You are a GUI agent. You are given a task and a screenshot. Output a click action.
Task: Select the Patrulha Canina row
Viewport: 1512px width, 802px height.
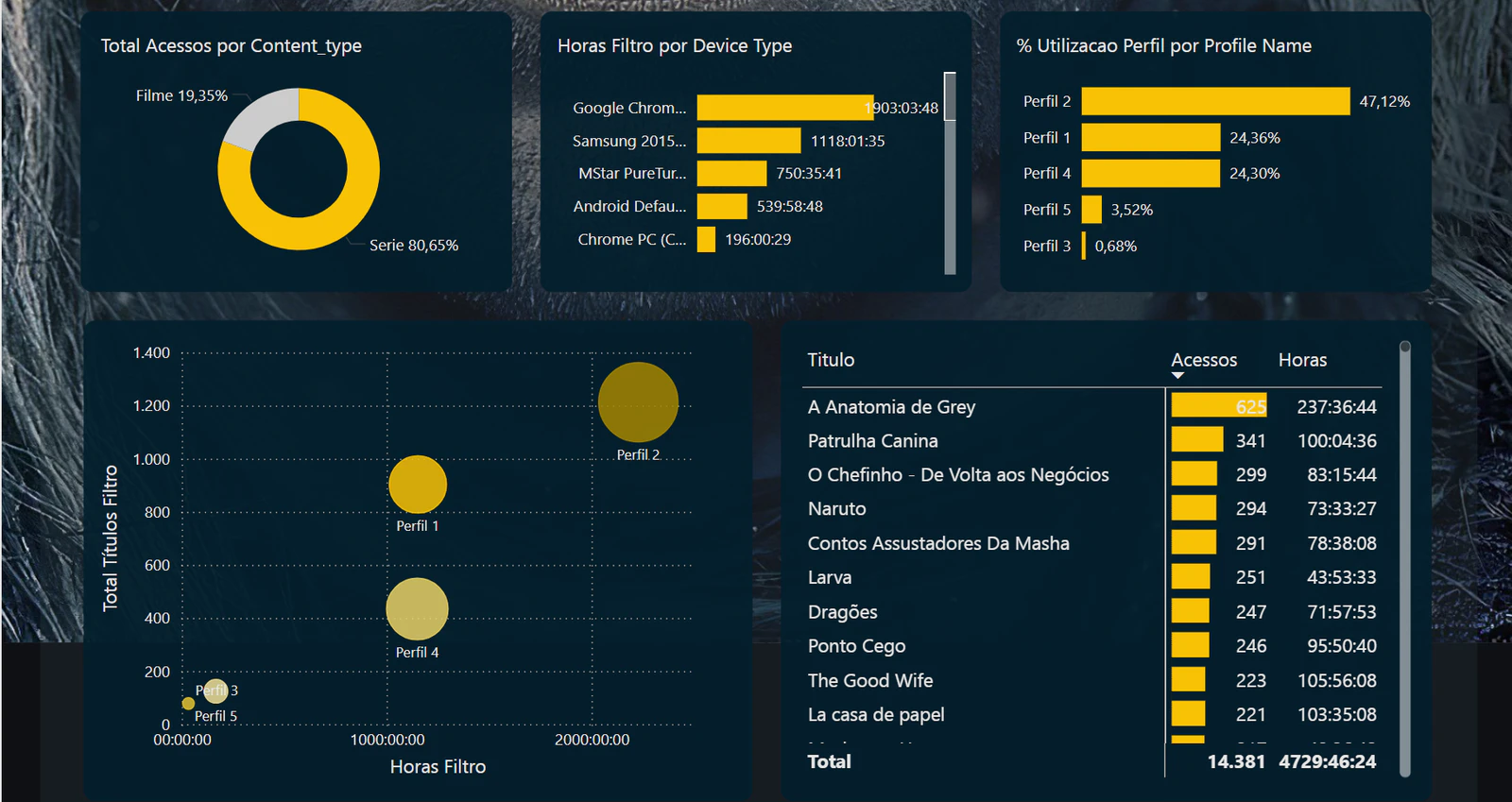[x=1091, y=441]
